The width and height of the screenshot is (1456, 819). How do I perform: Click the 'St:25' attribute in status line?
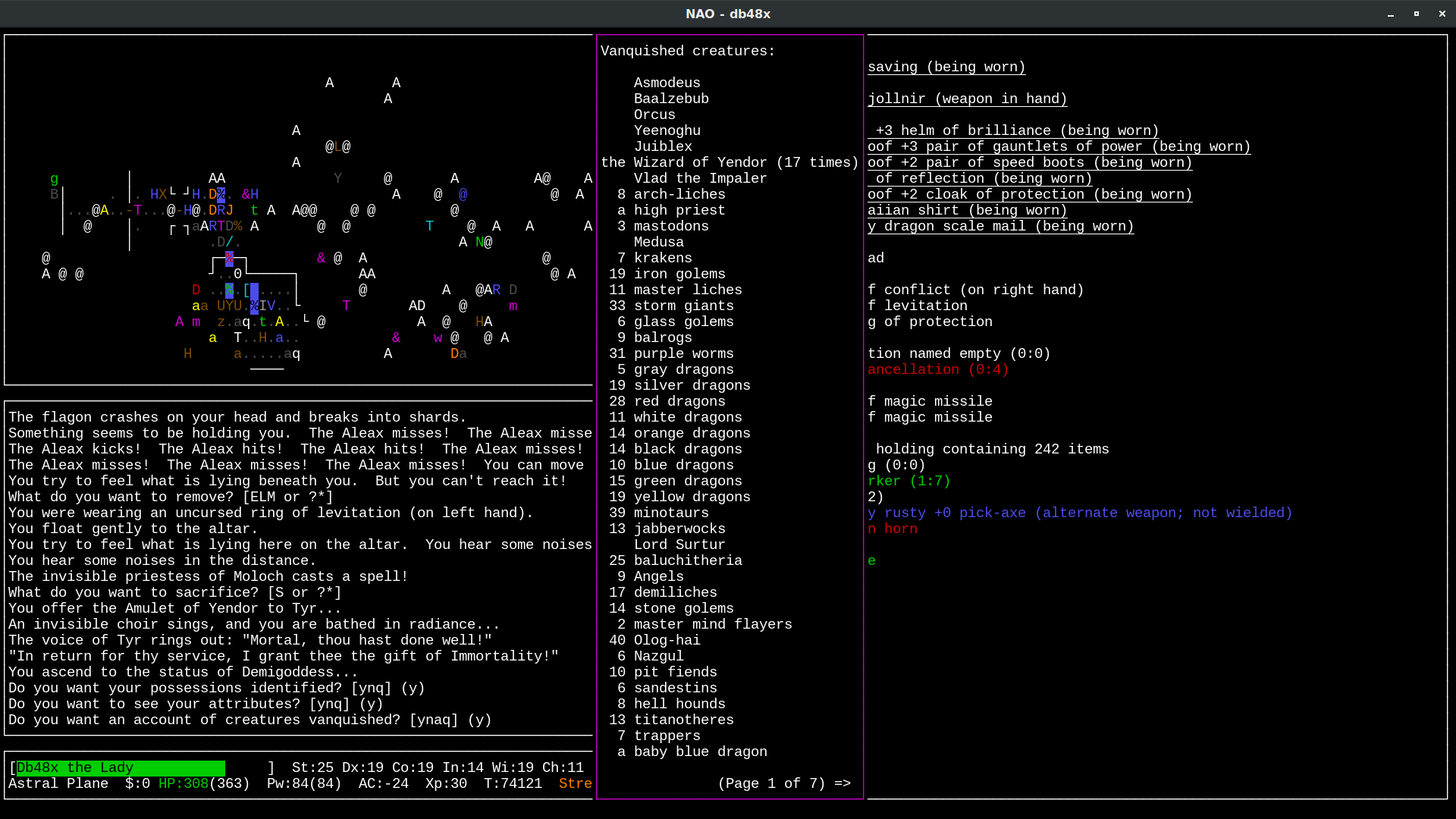pyautogui.click(x=312, y=767)
